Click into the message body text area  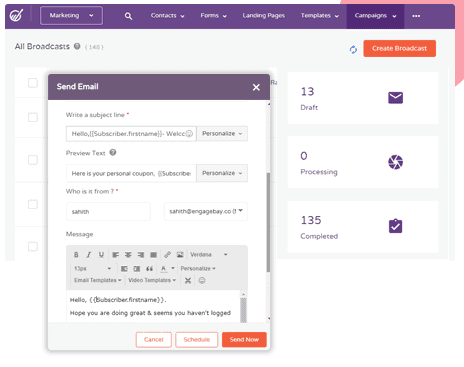coord(153,307)
